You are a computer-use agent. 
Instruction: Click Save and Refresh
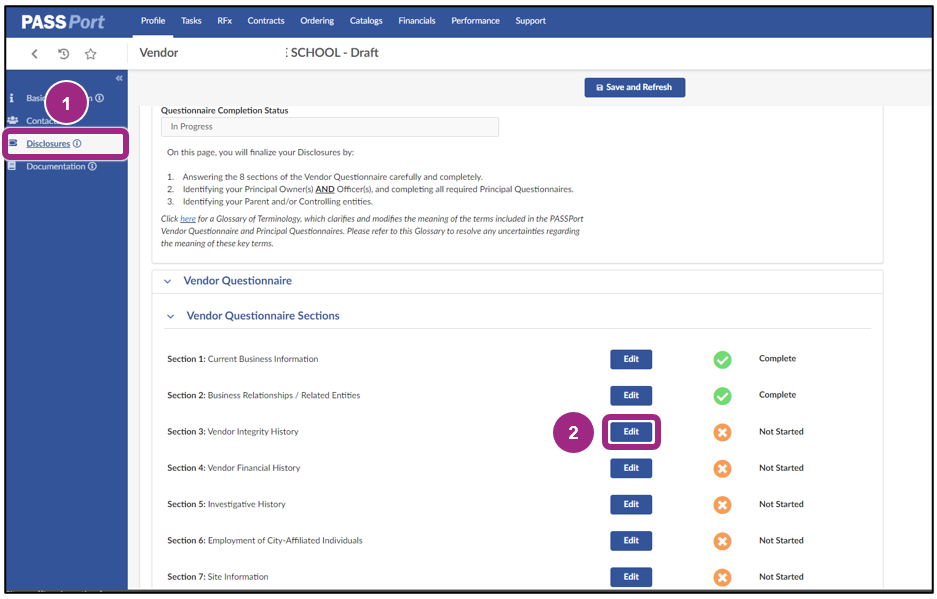coord(634,87)
